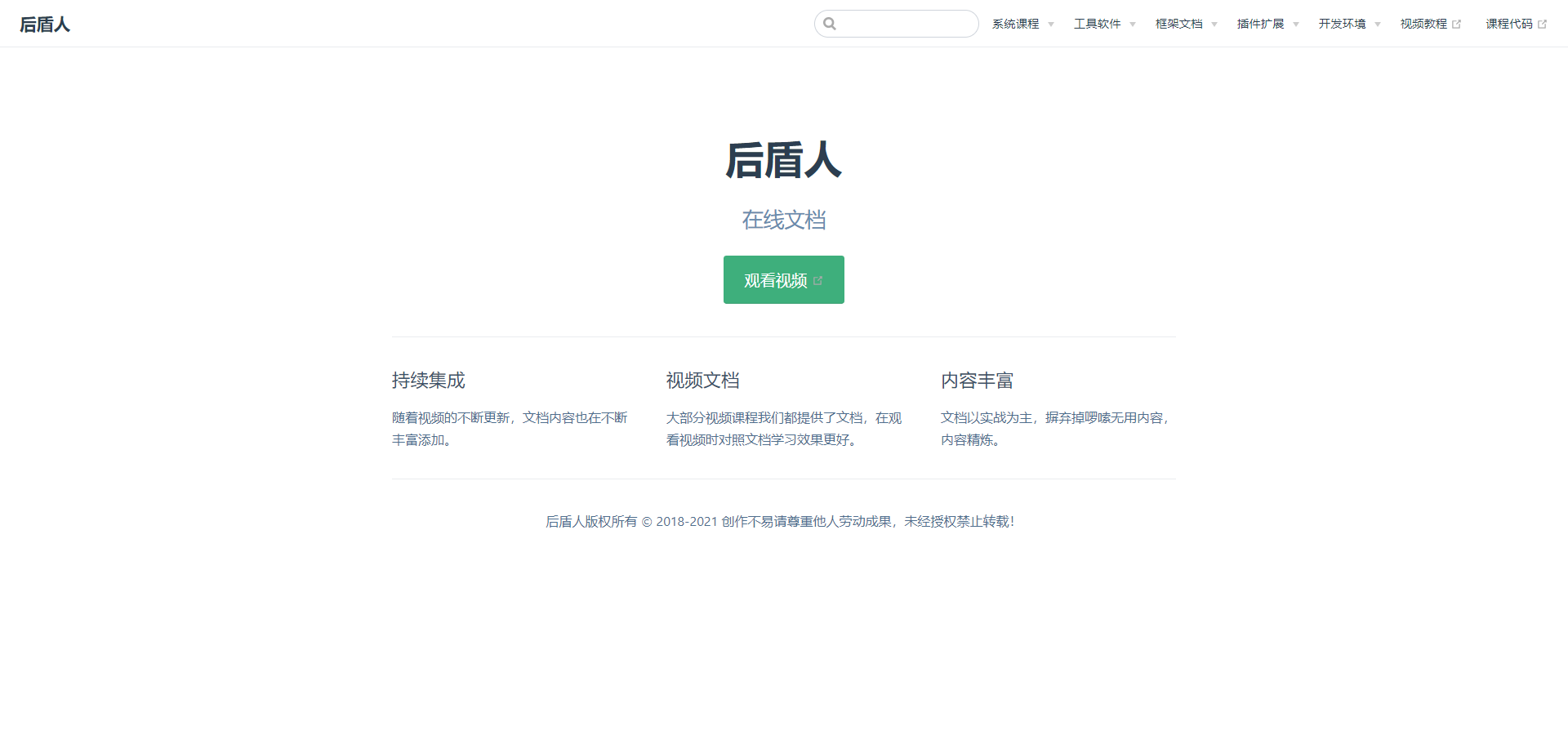Image resolution: width=1568 pixels, height=735 pixels.
Task: Open the 框架文档 menu
Action: click(x=1179, y=24)
